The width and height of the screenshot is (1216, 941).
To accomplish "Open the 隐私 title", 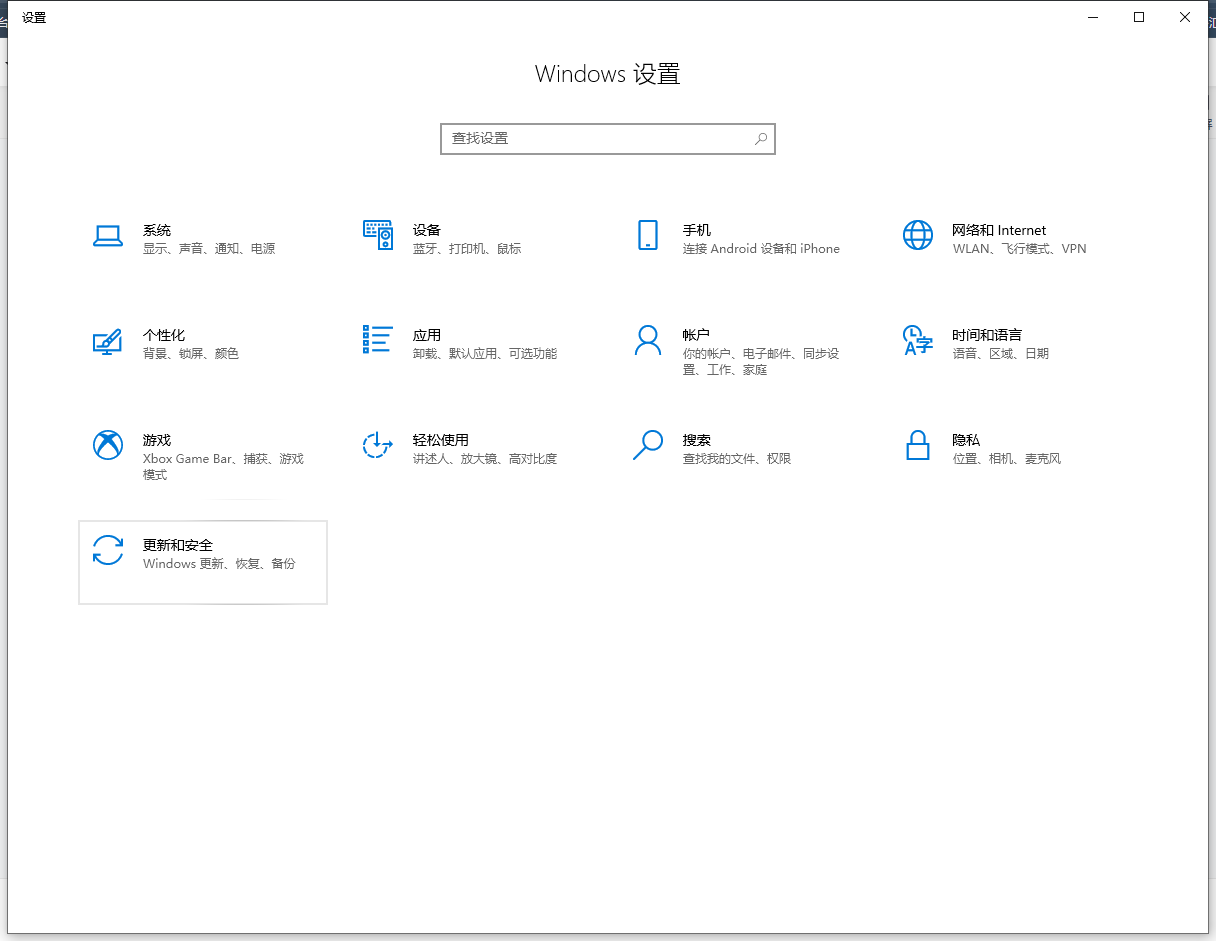I will click(966, 440).
